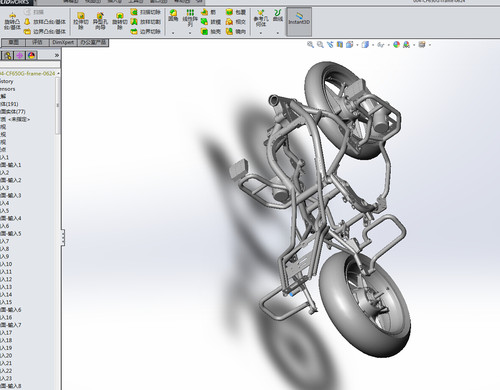Image resolution: width=500 pixels, height=390 pixels.
Task: Select the Linear Pattern (线性阵列) tool
Action: tap(190, 18)
